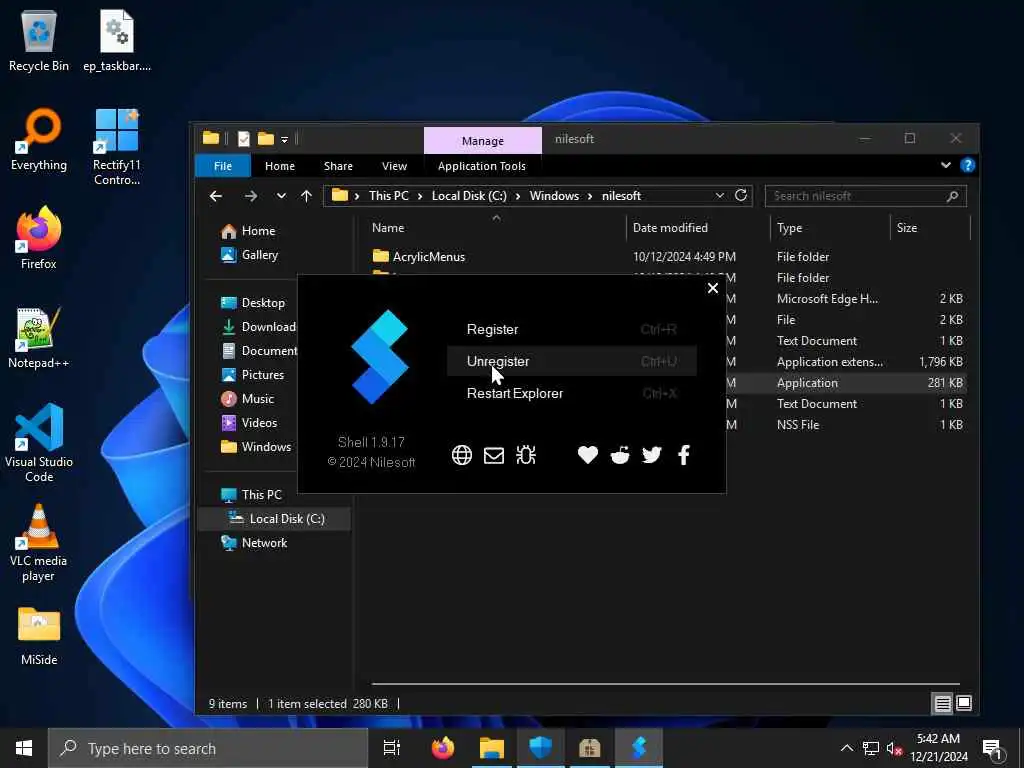This screenshot has height=768, width=1024.
Task: Open the Reddit icon in Nilesoft dialog
Action: pyautogui.click(x=620, y=455)
